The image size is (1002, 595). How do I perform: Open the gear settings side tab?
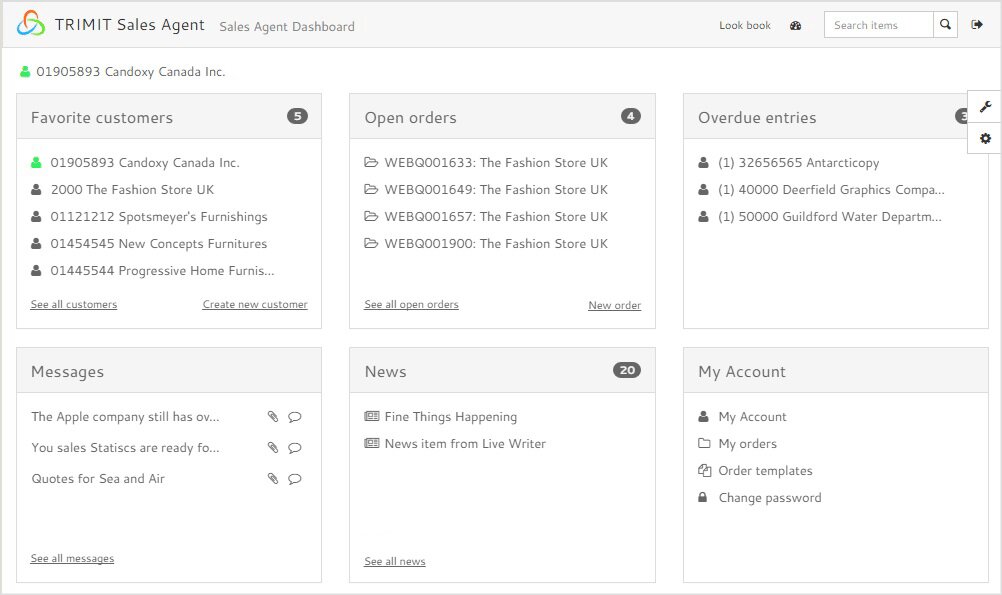(985, 138)
